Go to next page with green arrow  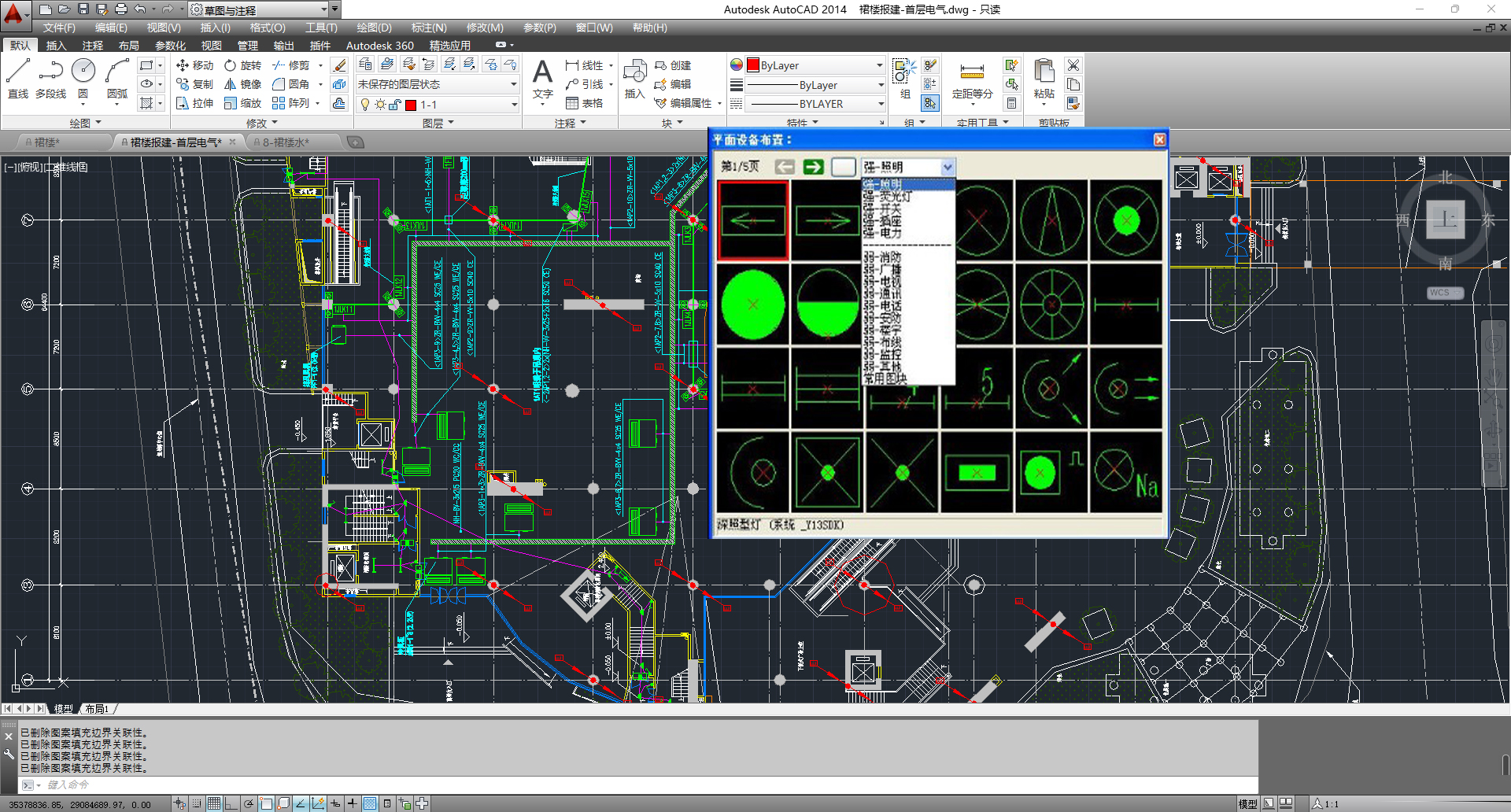click(x=813, y=167)
